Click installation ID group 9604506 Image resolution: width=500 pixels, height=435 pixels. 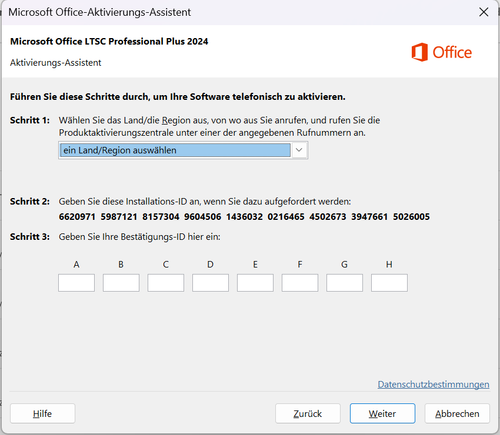coord(203,217)
